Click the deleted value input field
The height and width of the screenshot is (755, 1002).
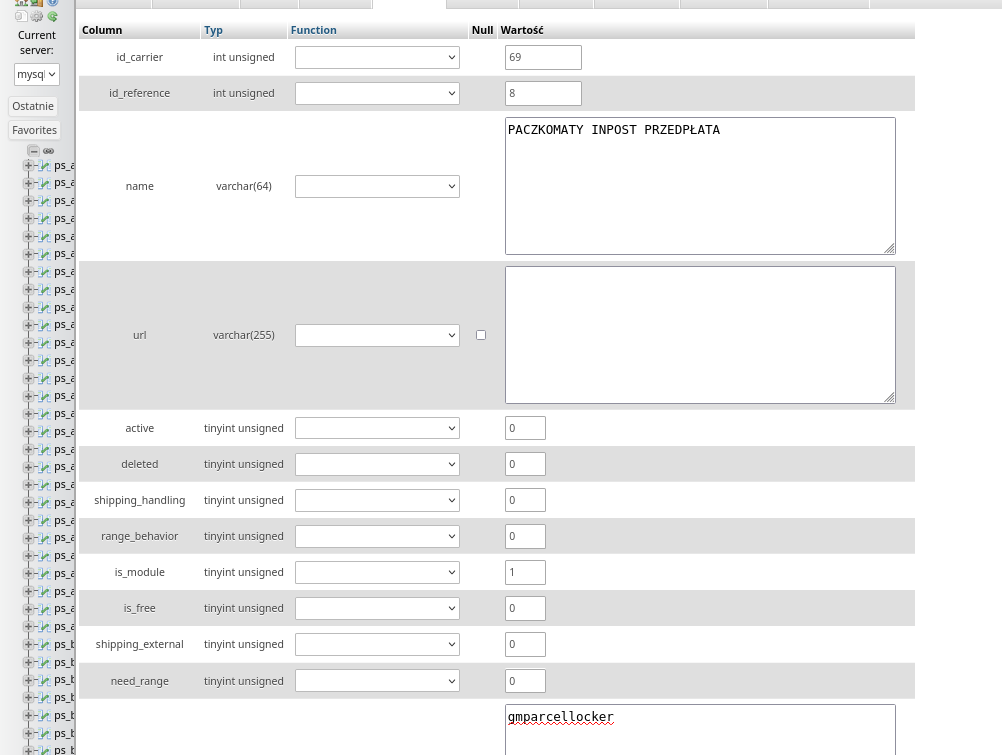525,464
